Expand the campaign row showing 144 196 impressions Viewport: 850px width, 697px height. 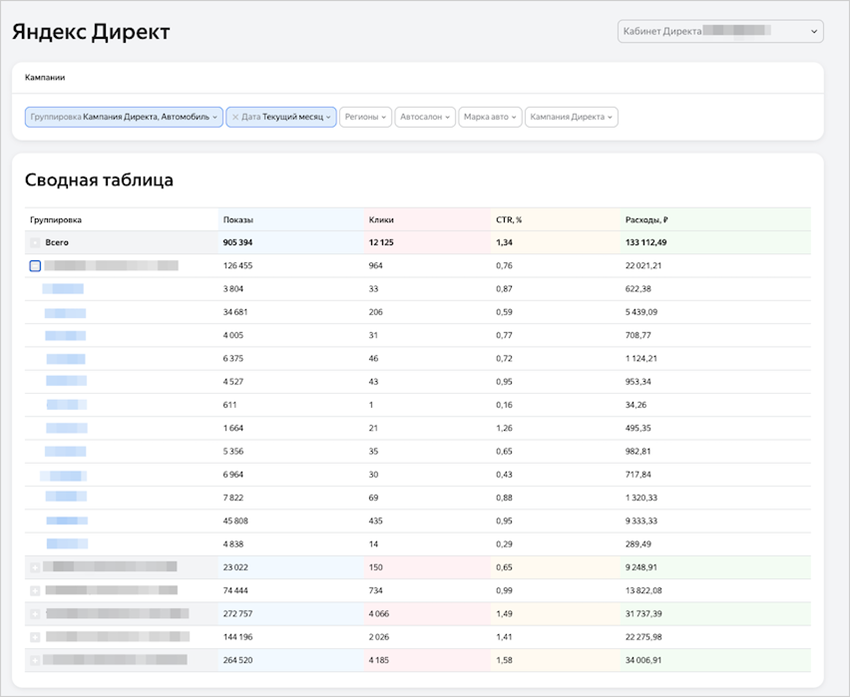point(35,637)
